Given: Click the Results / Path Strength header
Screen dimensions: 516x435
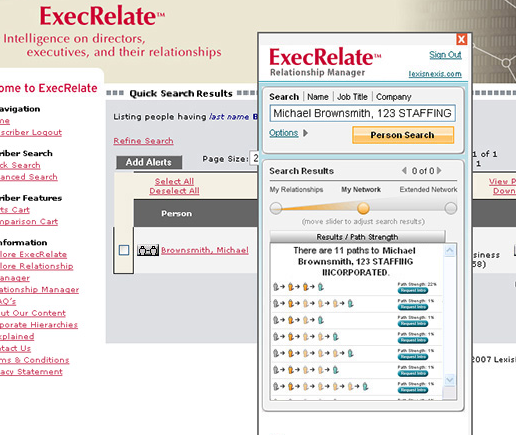Looking at the screenshot, I should [357, 237].
